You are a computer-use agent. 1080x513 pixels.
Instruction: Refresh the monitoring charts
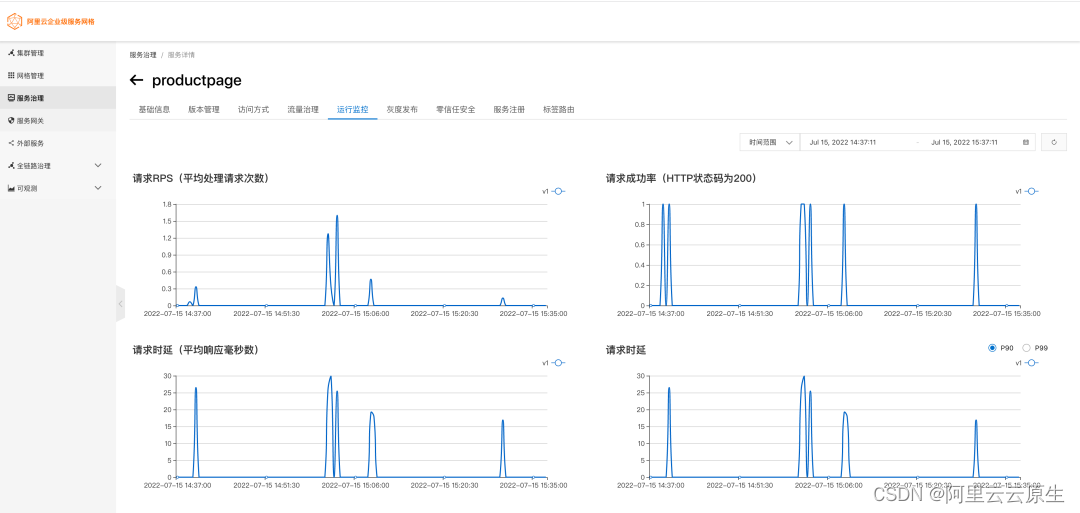click(1054, 143)
